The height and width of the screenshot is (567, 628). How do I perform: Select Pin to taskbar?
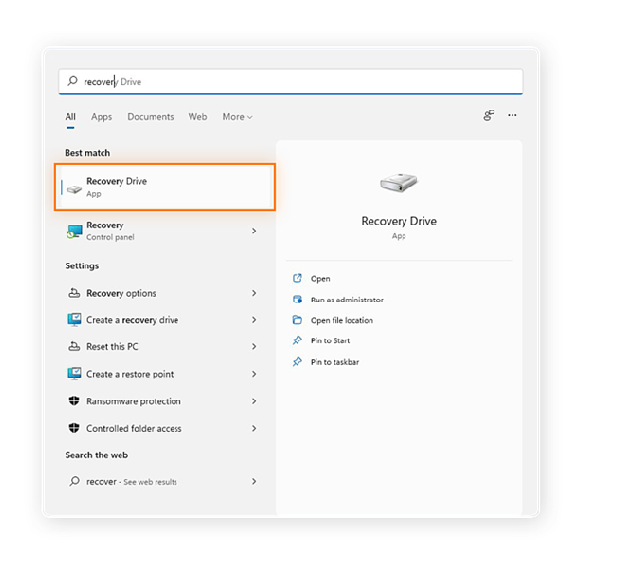335,362
